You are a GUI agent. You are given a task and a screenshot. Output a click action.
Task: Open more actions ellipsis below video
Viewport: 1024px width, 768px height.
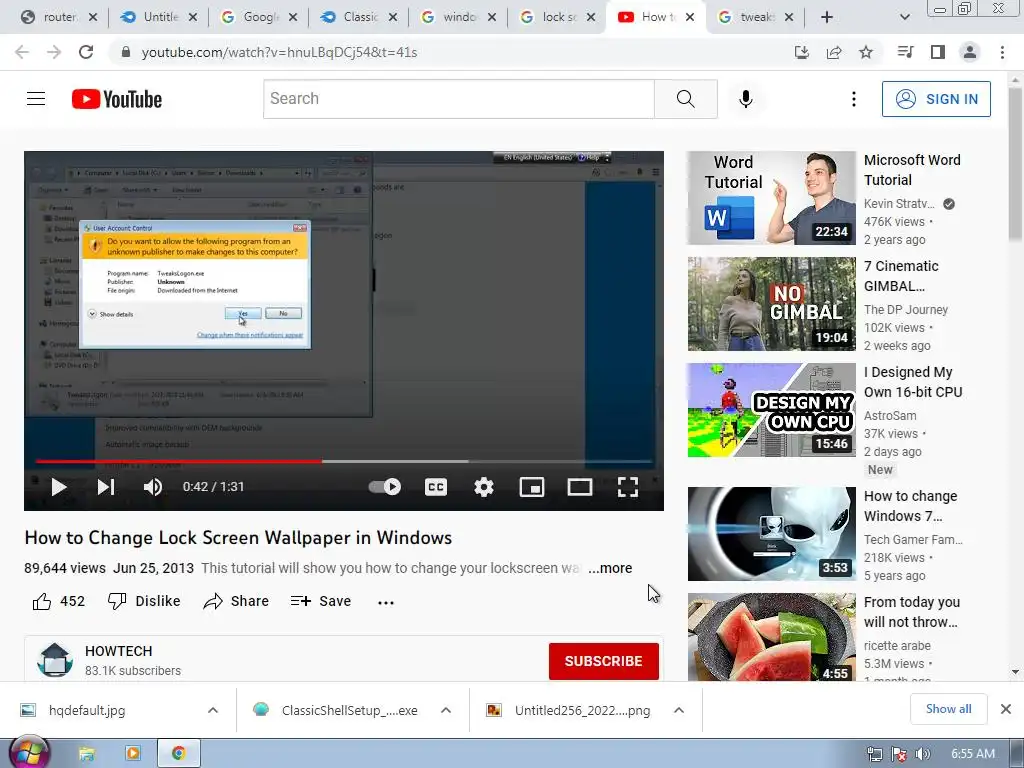(x=386, y=602)
